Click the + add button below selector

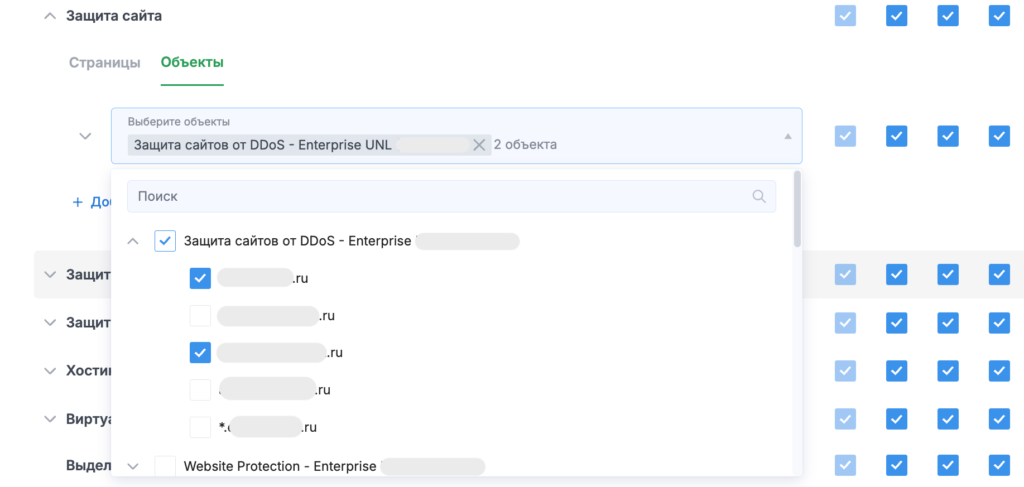78,202
